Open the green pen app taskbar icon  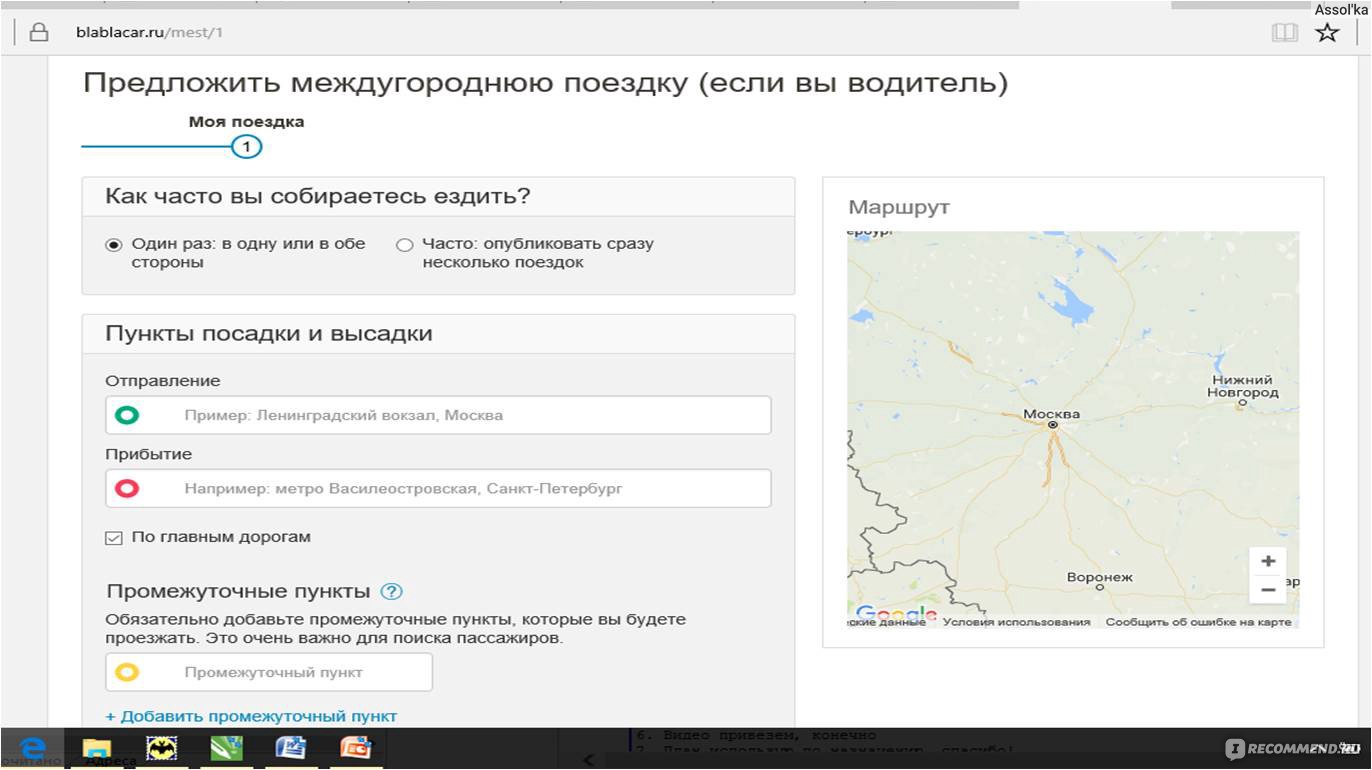(x=226, y=748)
